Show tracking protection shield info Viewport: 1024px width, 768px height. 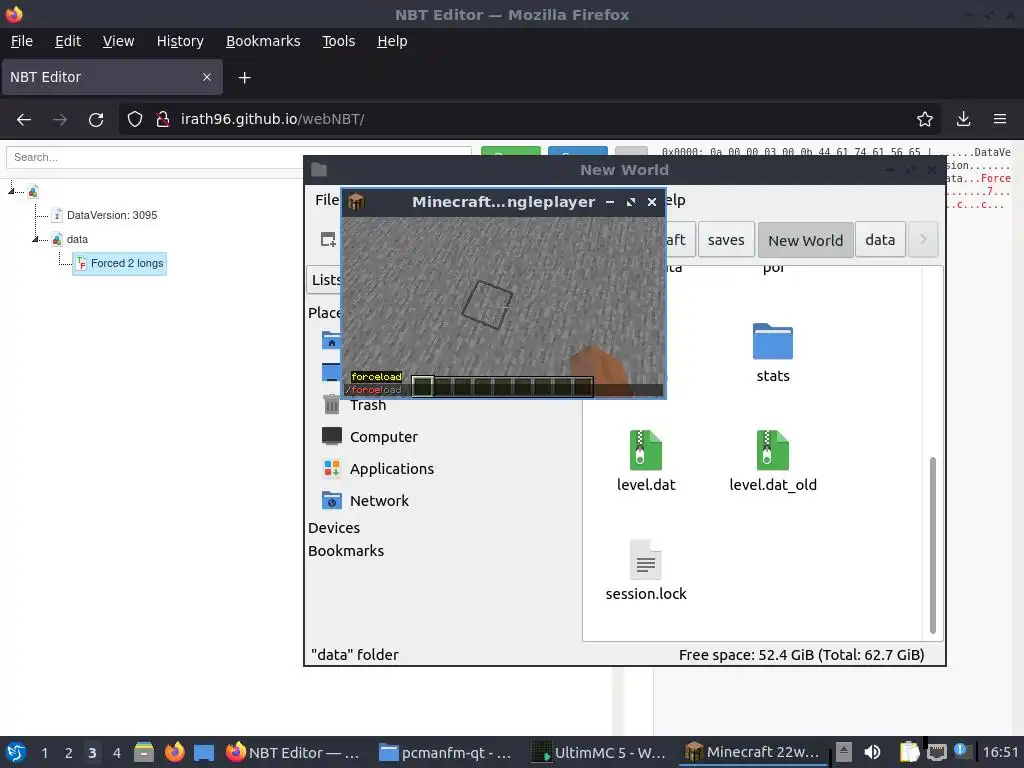point(135,120)
